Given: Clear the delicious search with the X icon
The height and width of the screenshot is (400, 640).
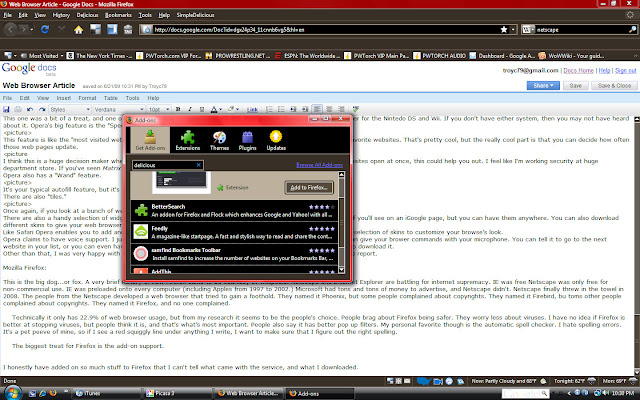Looking at the screenshot, I should pos(199,165).
